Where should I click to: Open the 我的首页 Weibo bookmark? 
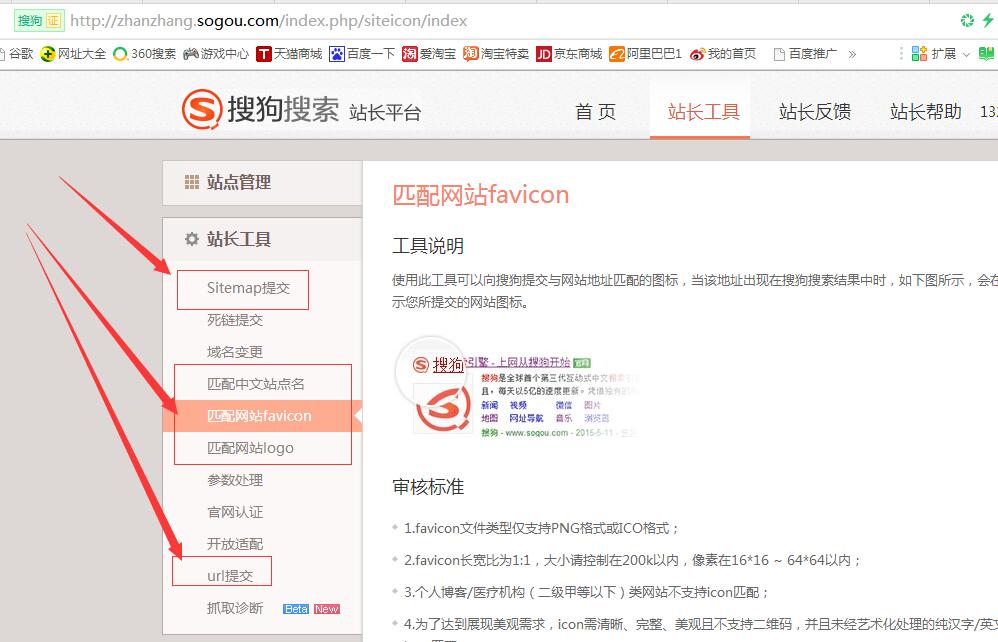coord(723,54)
